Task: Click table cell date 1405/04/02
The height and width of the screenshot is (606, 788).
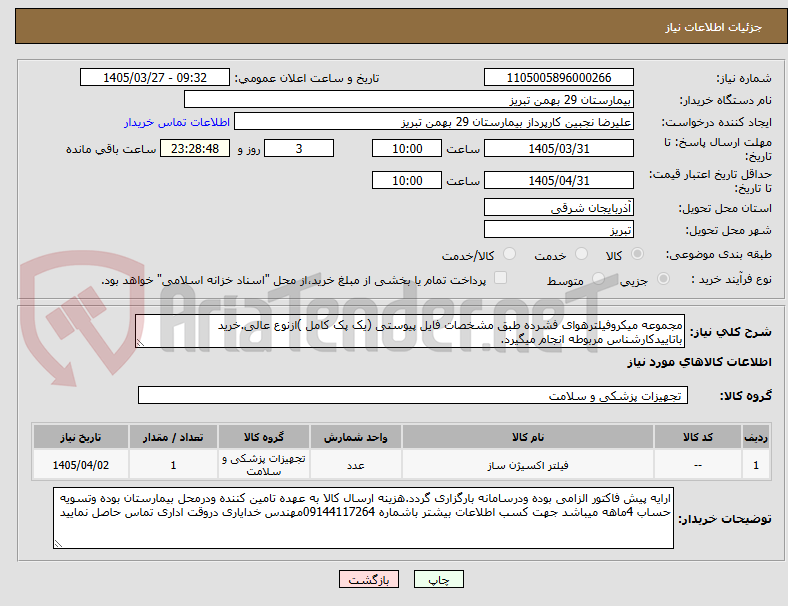Action: pyautogui.click(x=81, y=465)
